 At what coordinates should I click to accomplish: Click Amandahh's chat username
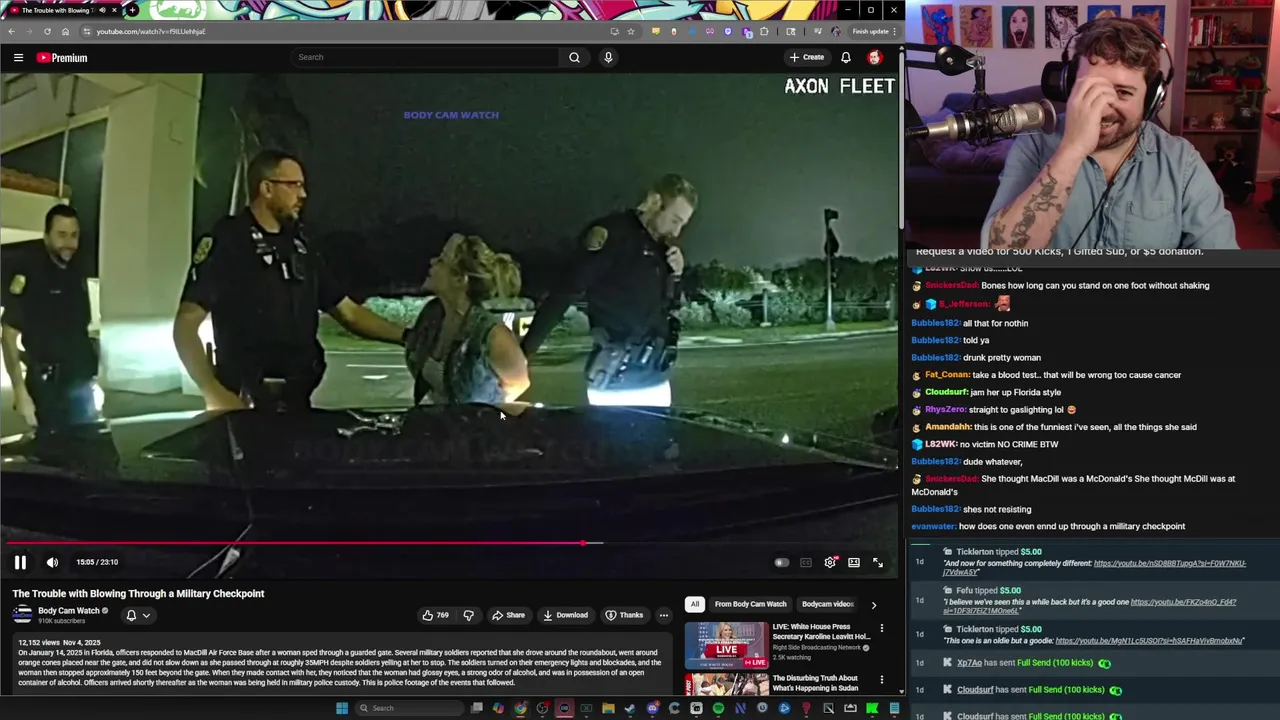pyautogui.click(x=948, y=427)
